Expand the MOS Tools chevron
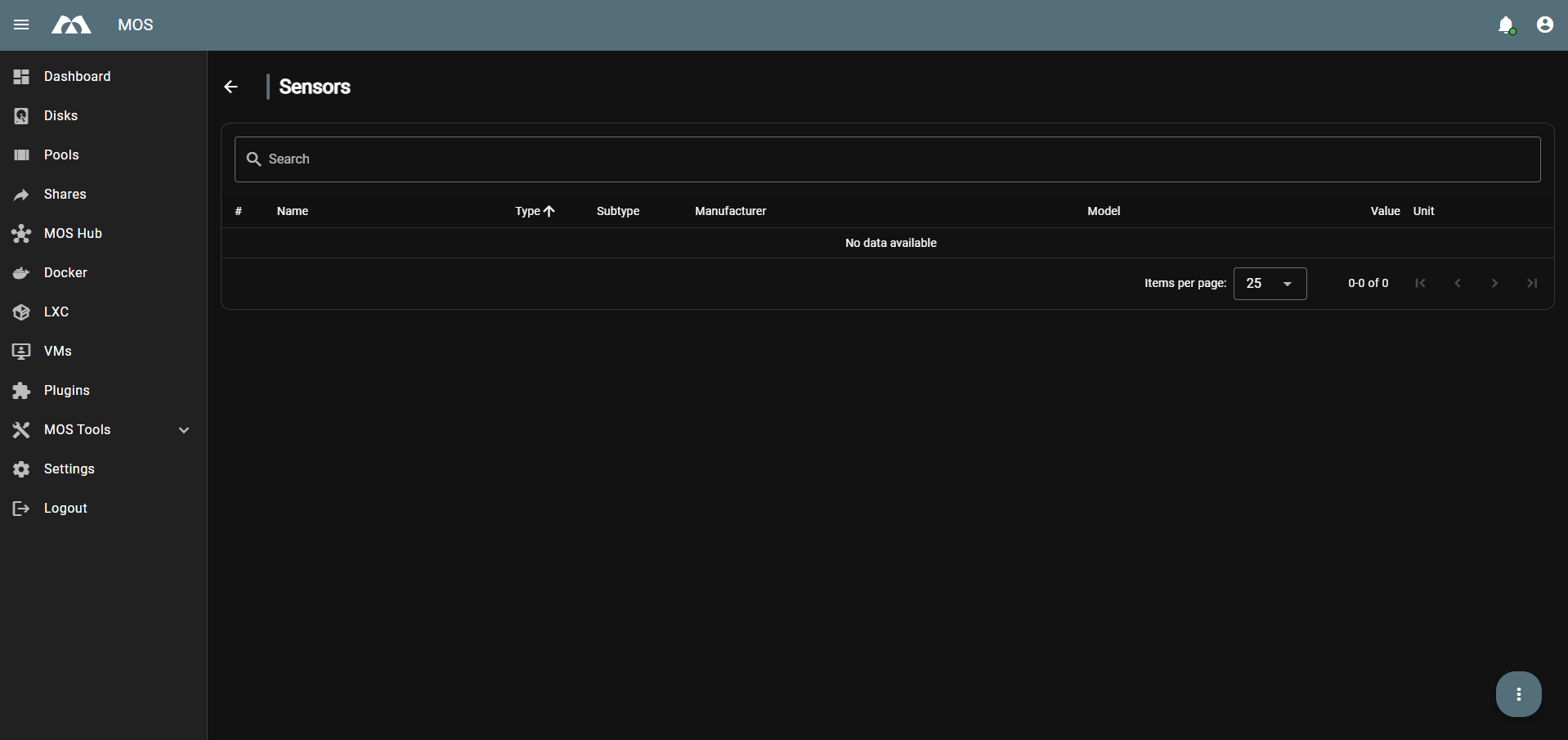This screenshot has width=1568, height=740. coord(184,430)
